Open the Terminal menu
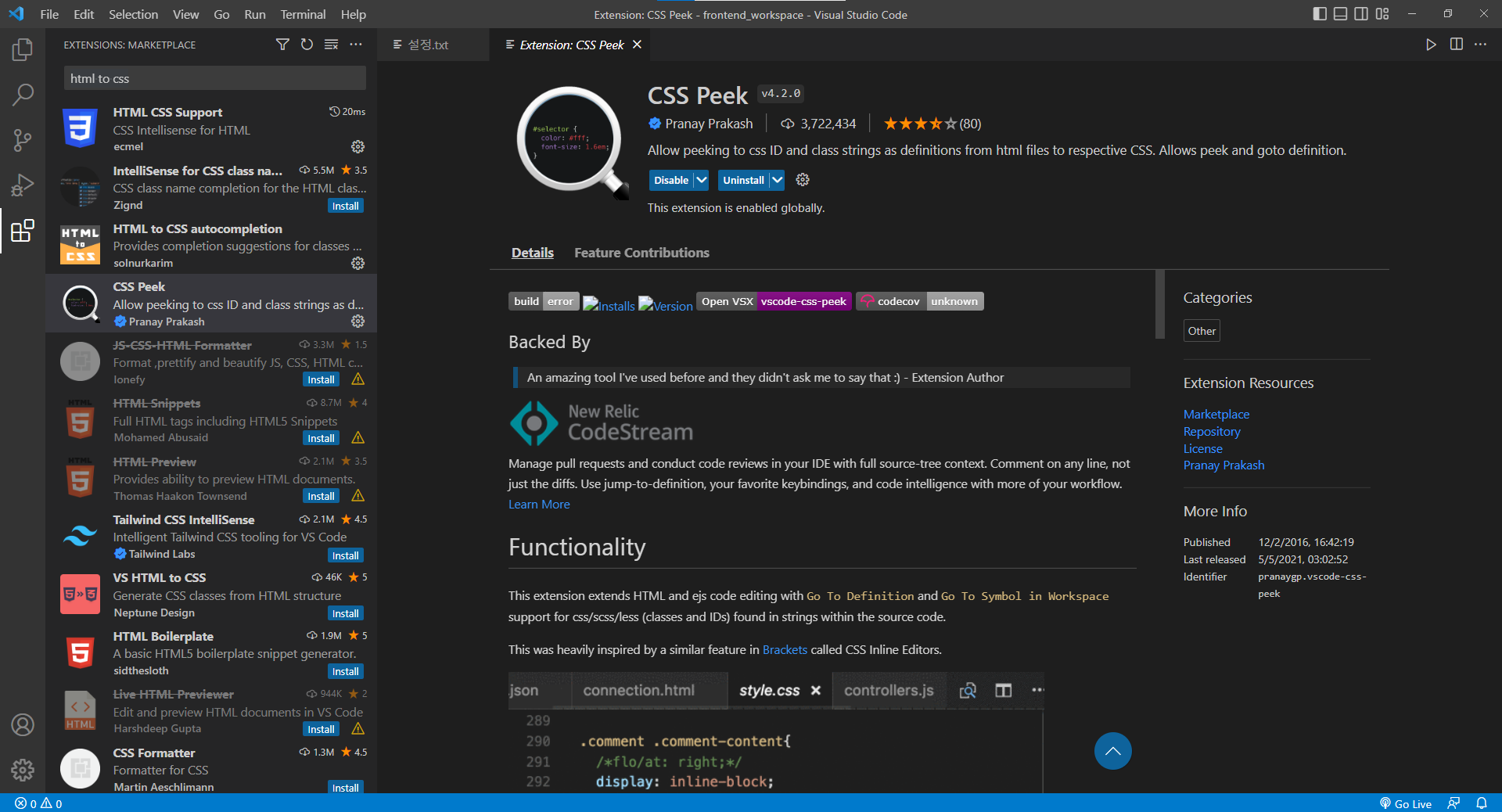 (x=303, y=14)
